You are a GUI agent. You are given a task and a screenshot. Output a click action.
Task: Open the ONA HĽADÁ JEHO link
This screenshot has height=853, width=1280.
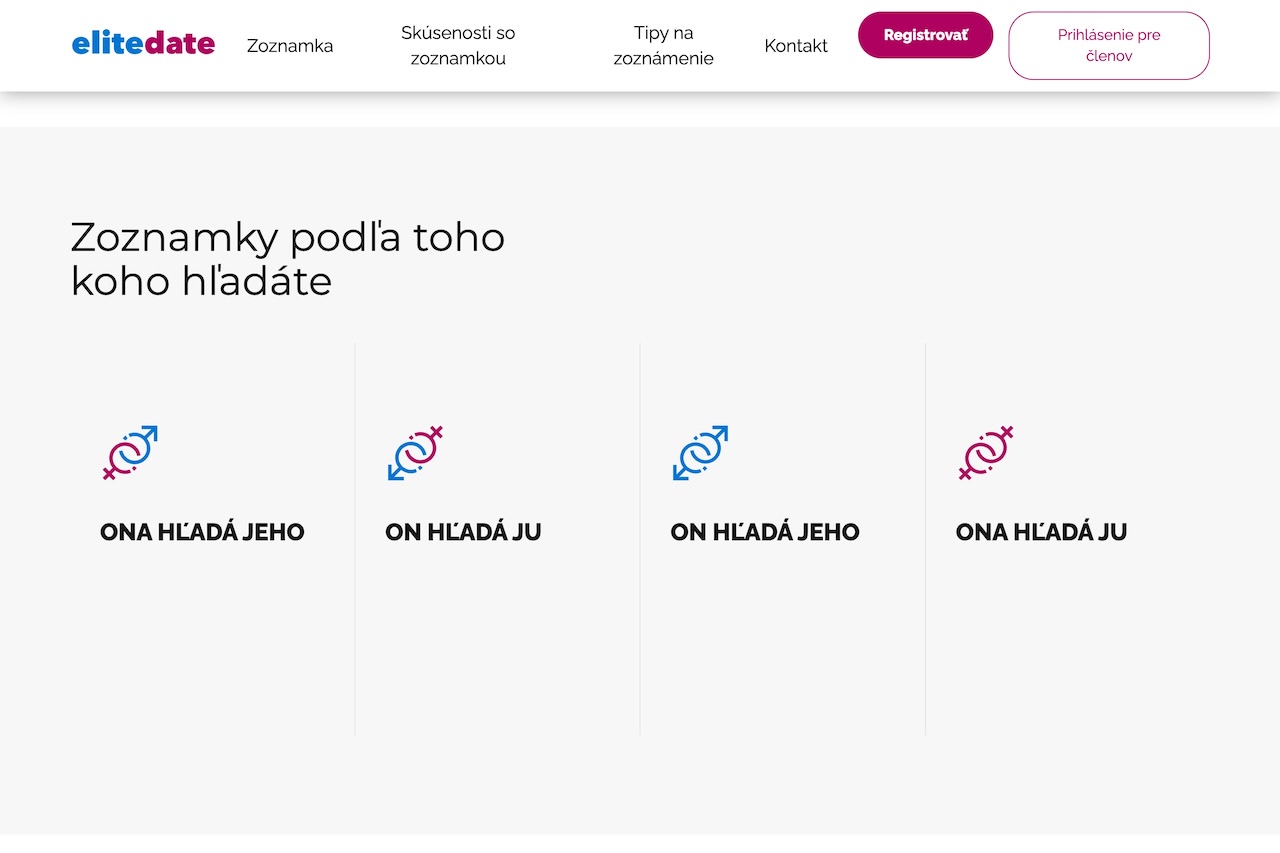202,532
